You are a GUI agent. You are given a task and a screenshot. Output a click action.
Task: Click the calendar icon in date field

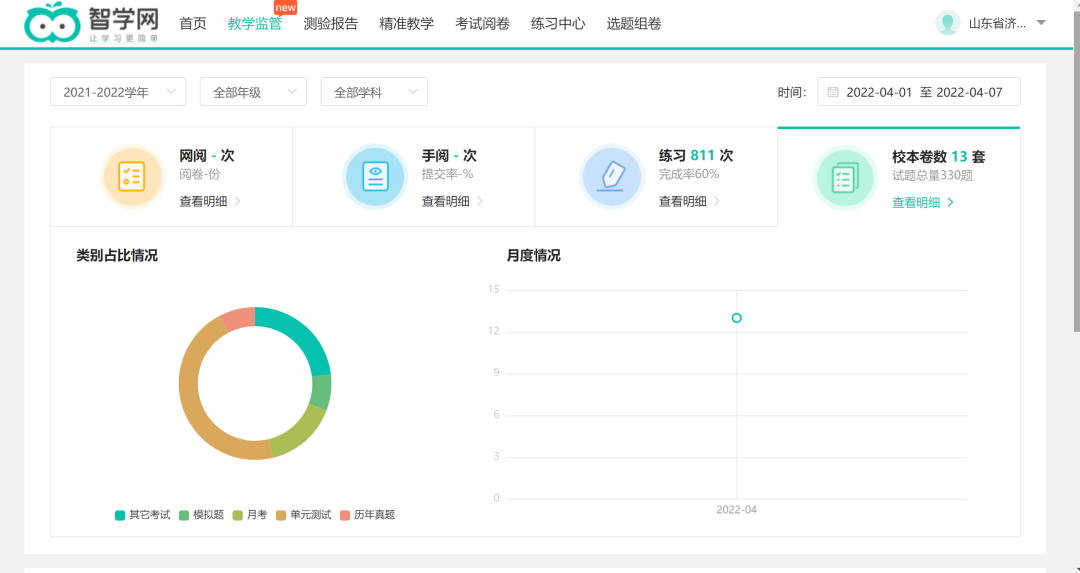[x=833, y=92]
